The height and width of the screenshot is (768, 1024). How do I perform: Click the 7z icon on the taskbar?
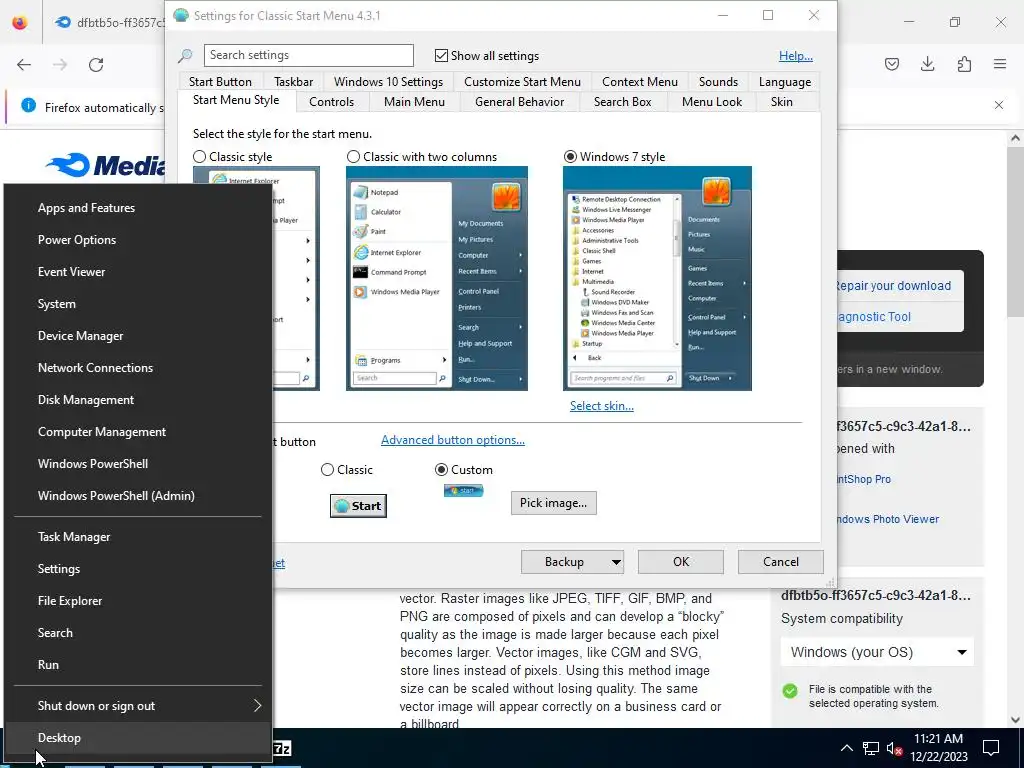pos(281,748)
